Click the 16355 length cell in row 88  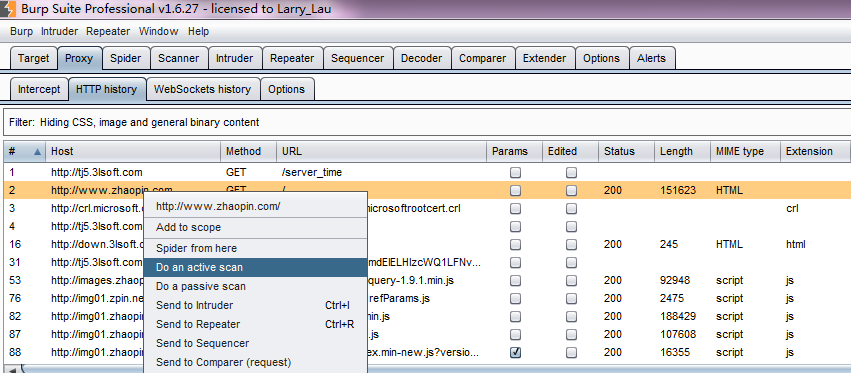pos(675,352)
